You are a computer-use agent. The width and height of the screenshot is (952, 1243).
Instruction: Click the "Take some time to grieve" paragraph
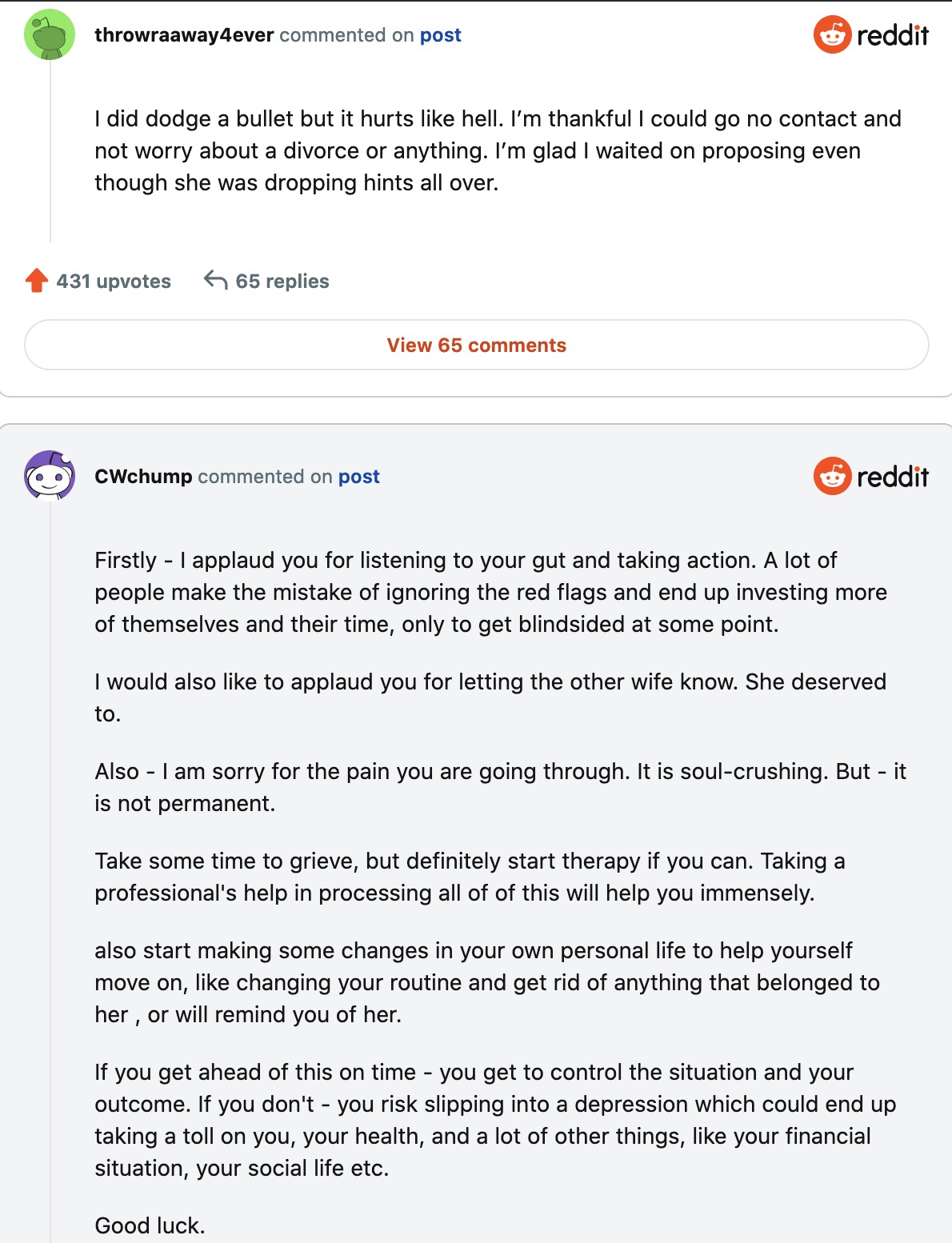tap(470, 877)
